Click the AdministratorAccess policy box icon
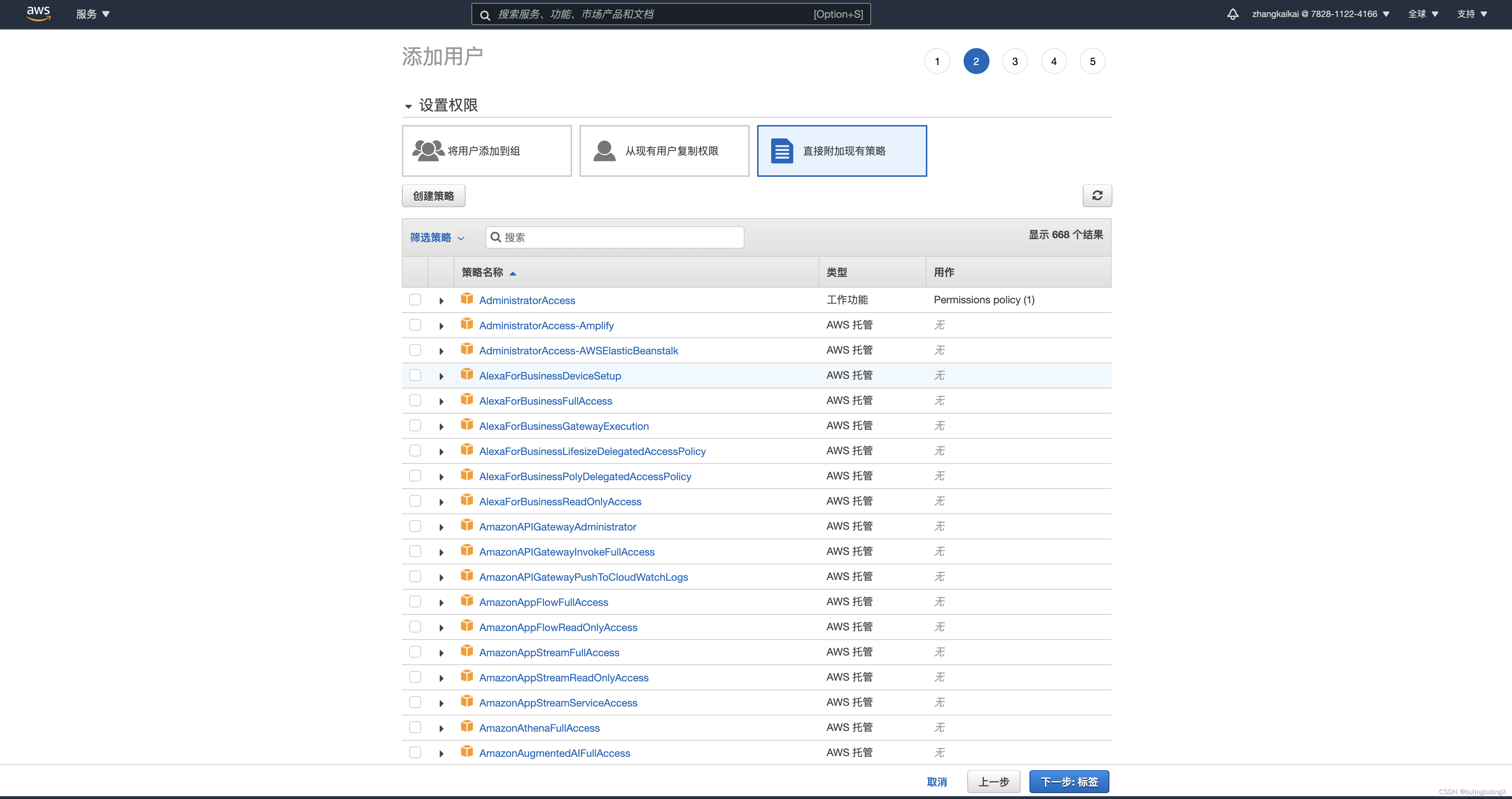Viewport: 1512px width, 799px height. click(467, 299)
